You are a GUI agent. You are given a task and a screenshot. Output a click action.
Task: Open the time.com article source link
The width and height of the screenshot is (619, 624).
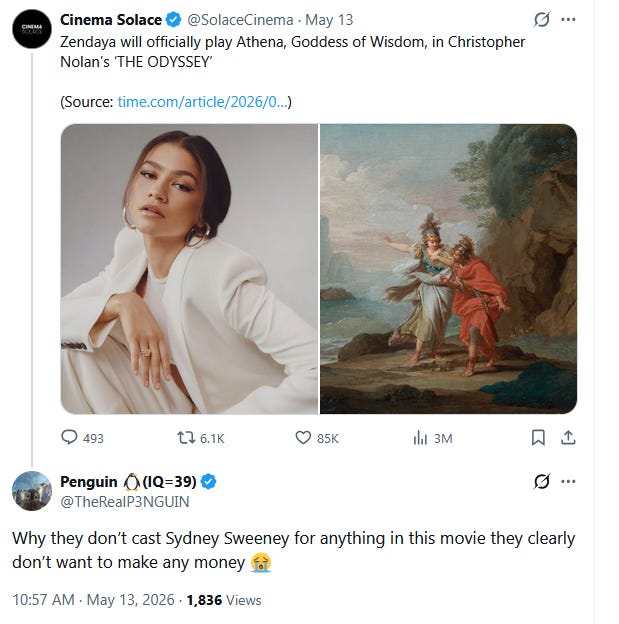[202, 102]
